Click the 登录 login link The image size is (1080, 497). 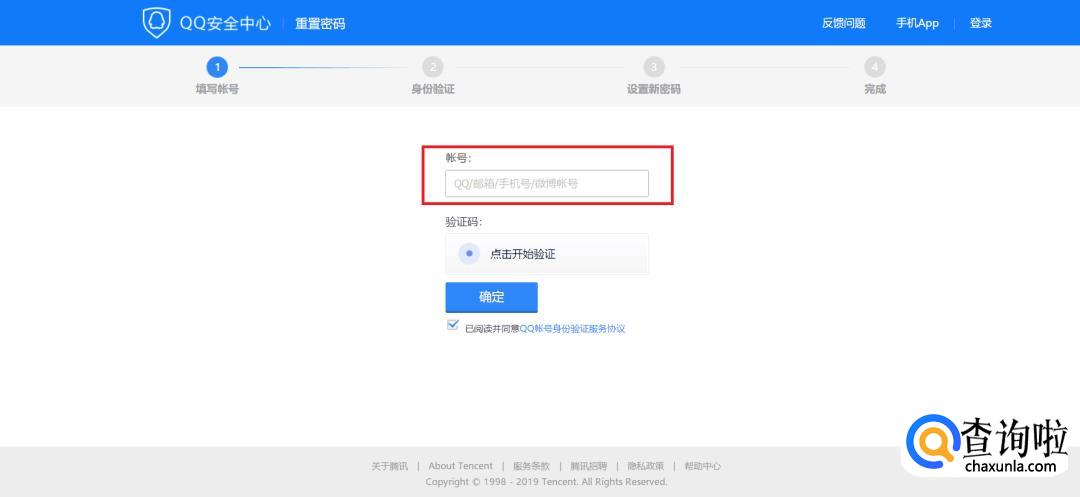tap(981, 23)
